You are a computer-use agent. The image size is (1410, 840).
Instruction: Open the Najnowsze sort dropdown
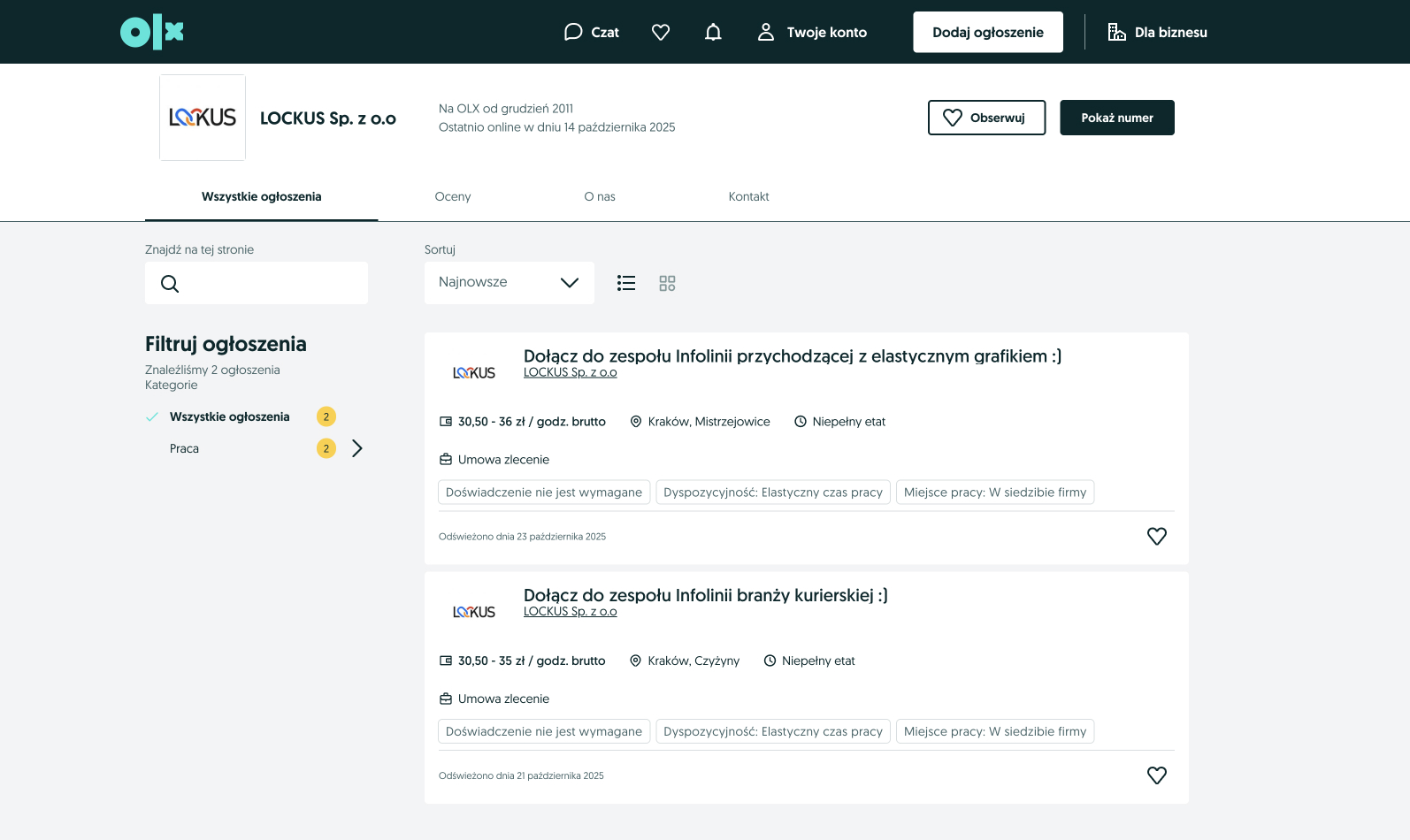pyautogui.click(x=510, y=283)
